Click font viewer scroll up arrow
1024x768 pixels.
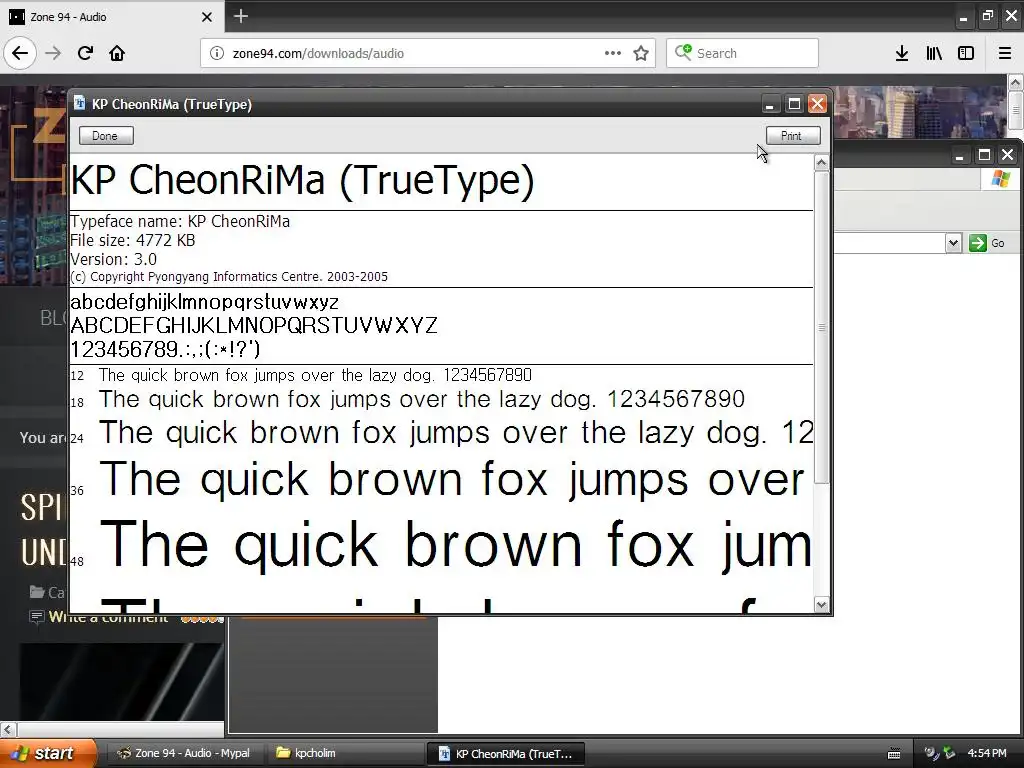822,163
